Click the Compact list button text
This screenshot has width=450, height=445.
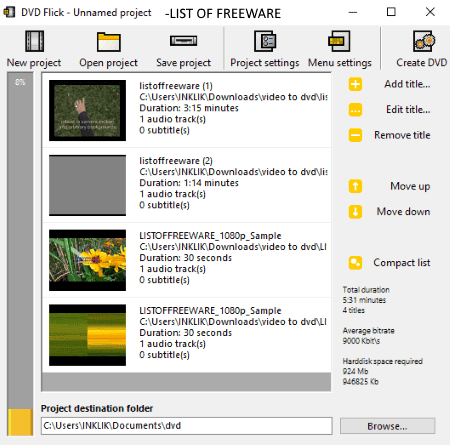click(402, 263)
